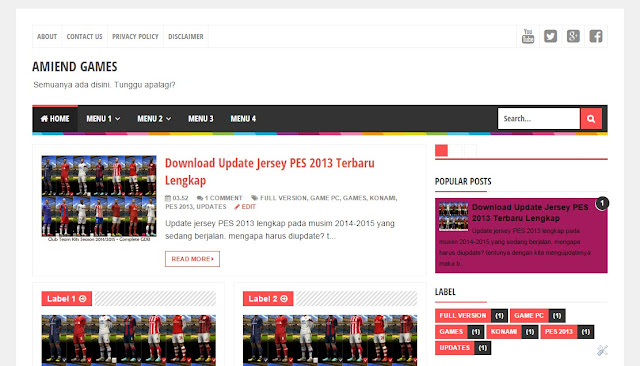Go to HOME in main navigation
The height and width of the screenshot is (366, 640).
(55, 119)
